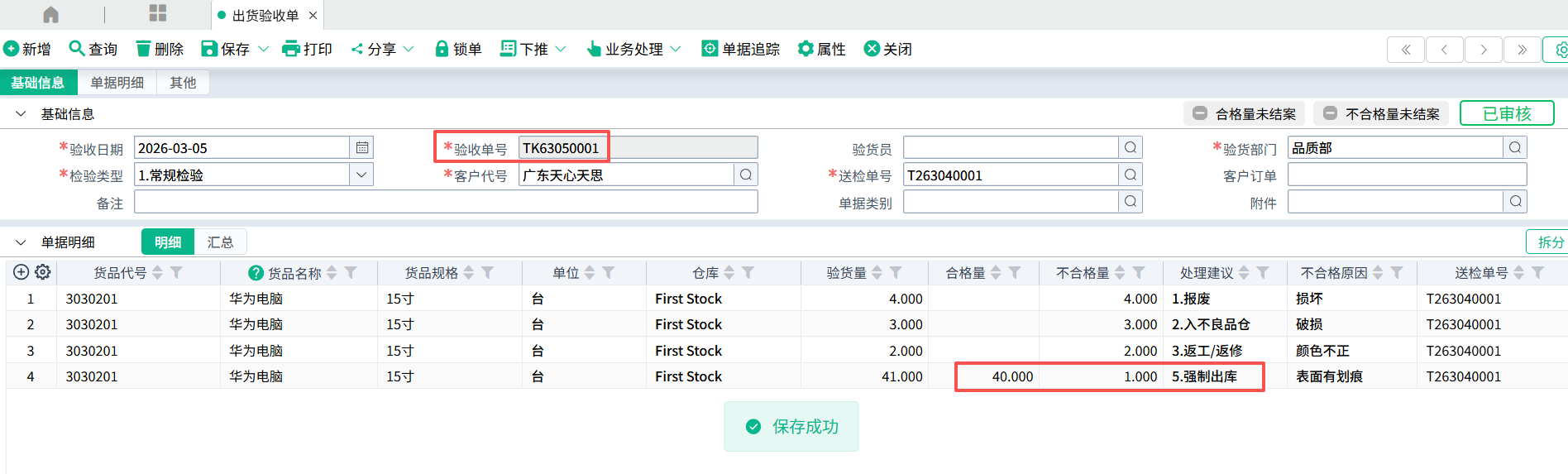Click filter icon on 货品代号 column
The height and width of the screenshot is (474, 1568).
click(176, 272)
